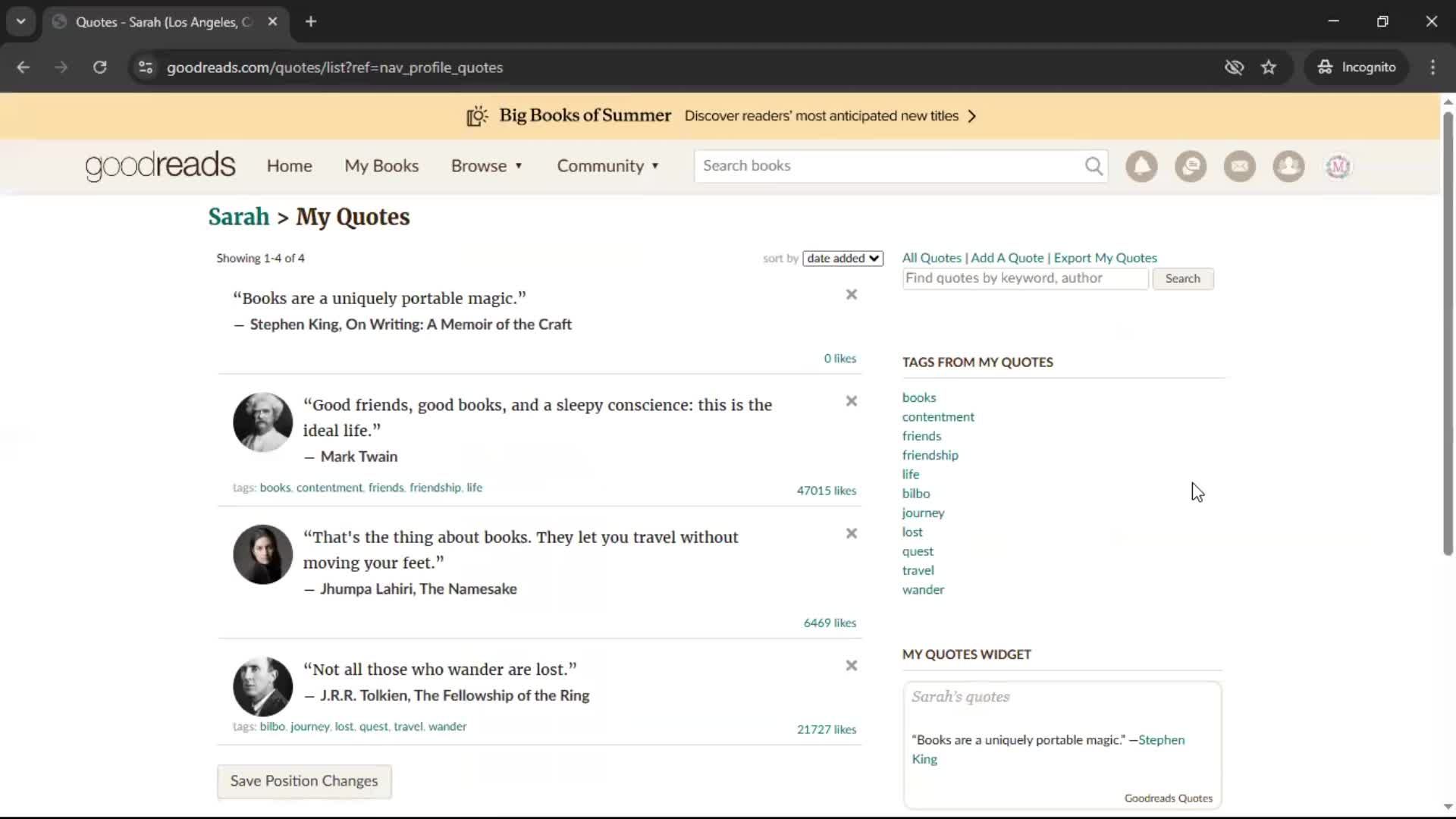The width and height of the screenshot is (1456, 819).
Task: Go back to the previous page
Action: [x=23, y=67]
